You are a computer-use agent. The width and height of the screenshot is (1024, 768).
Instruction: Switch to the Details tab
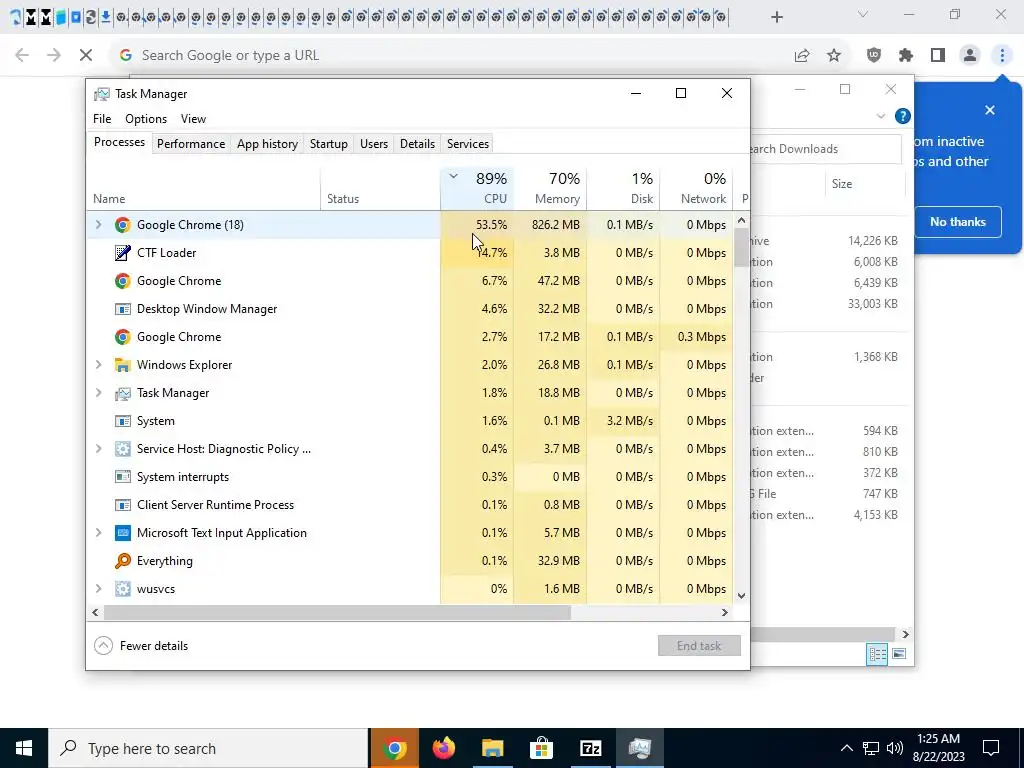[x=417, y=144]
